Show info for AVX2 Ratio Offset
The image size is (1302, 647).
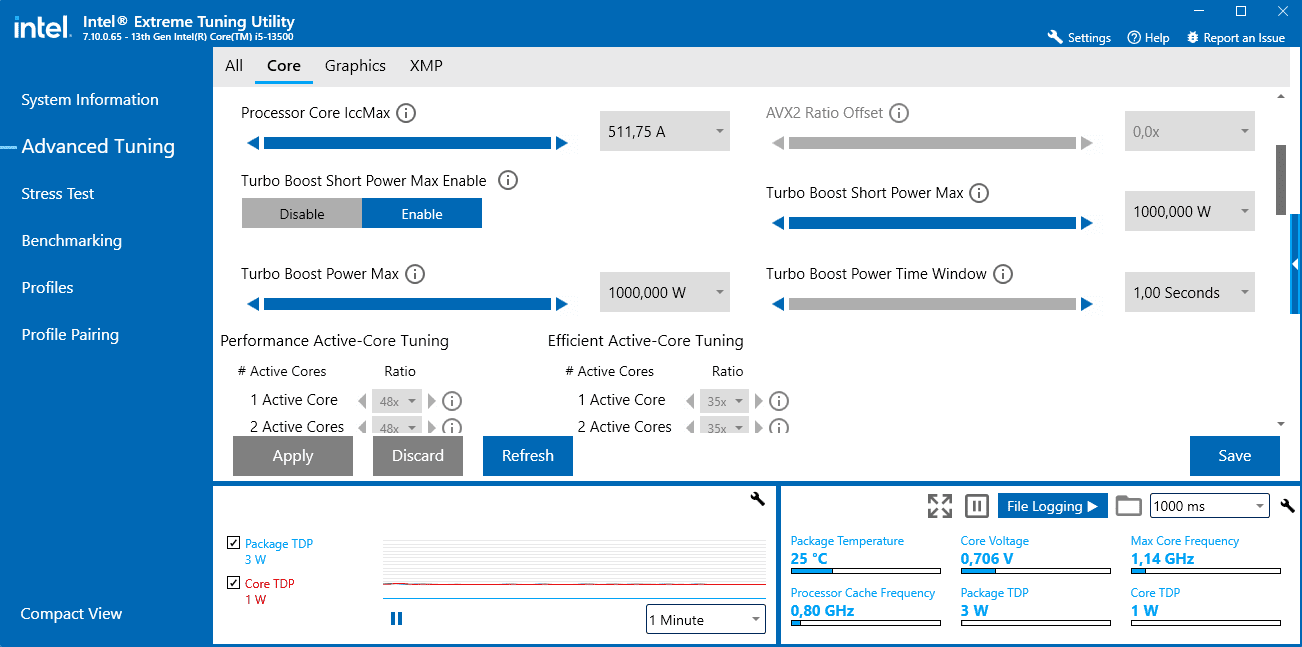(899, 113)
